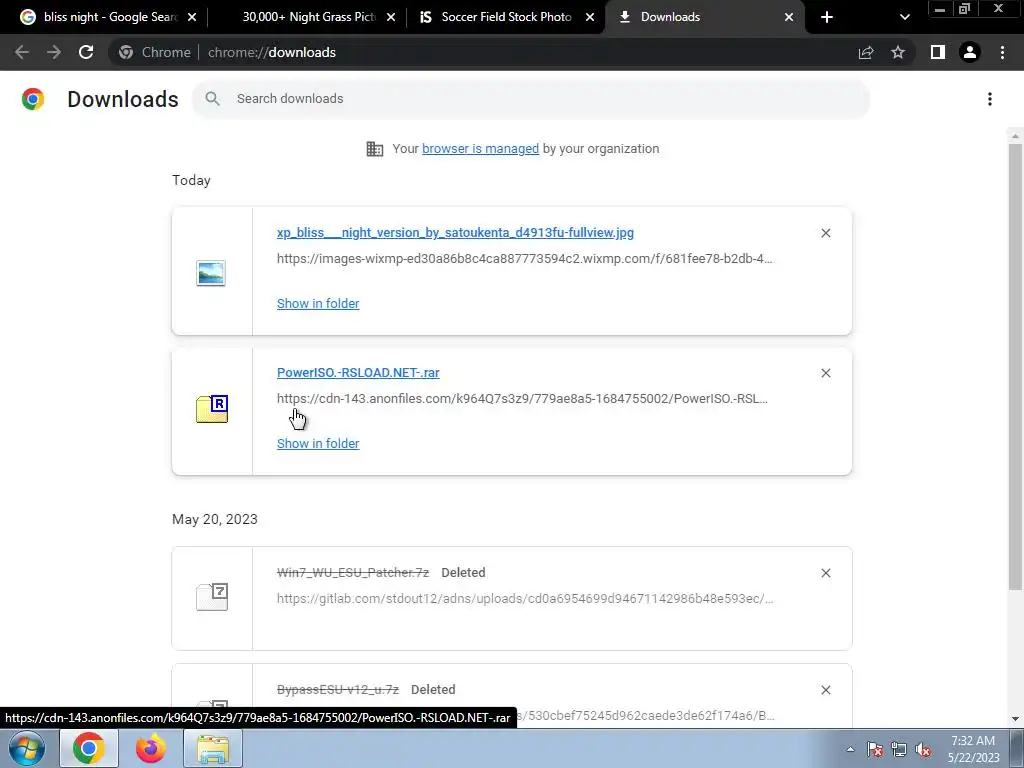Click the anonfiles source URL under PowerISO

pyautogui.click(x=522, y=398)
